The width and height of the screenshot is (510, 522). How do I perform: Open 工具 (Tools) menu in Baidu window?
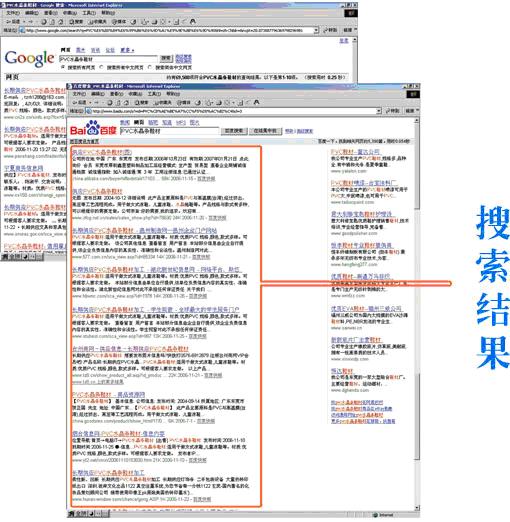(155, 94)
